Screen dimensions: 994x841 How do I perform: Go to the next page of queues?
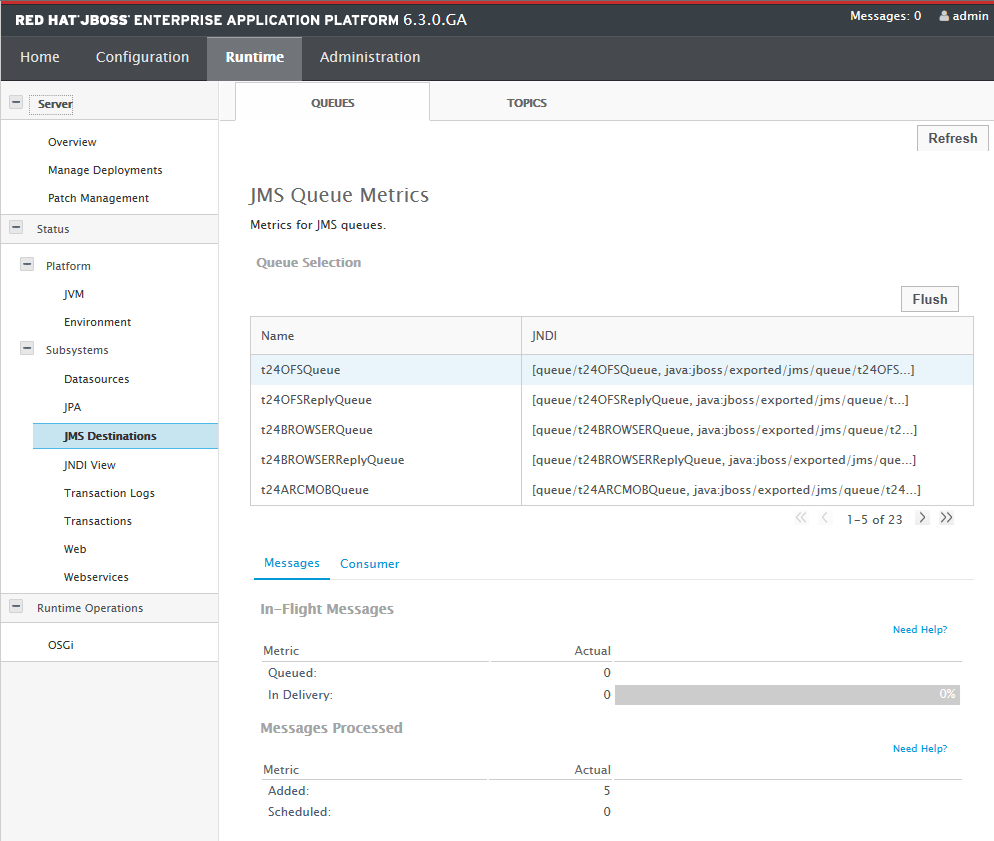[x=922, y=518]
